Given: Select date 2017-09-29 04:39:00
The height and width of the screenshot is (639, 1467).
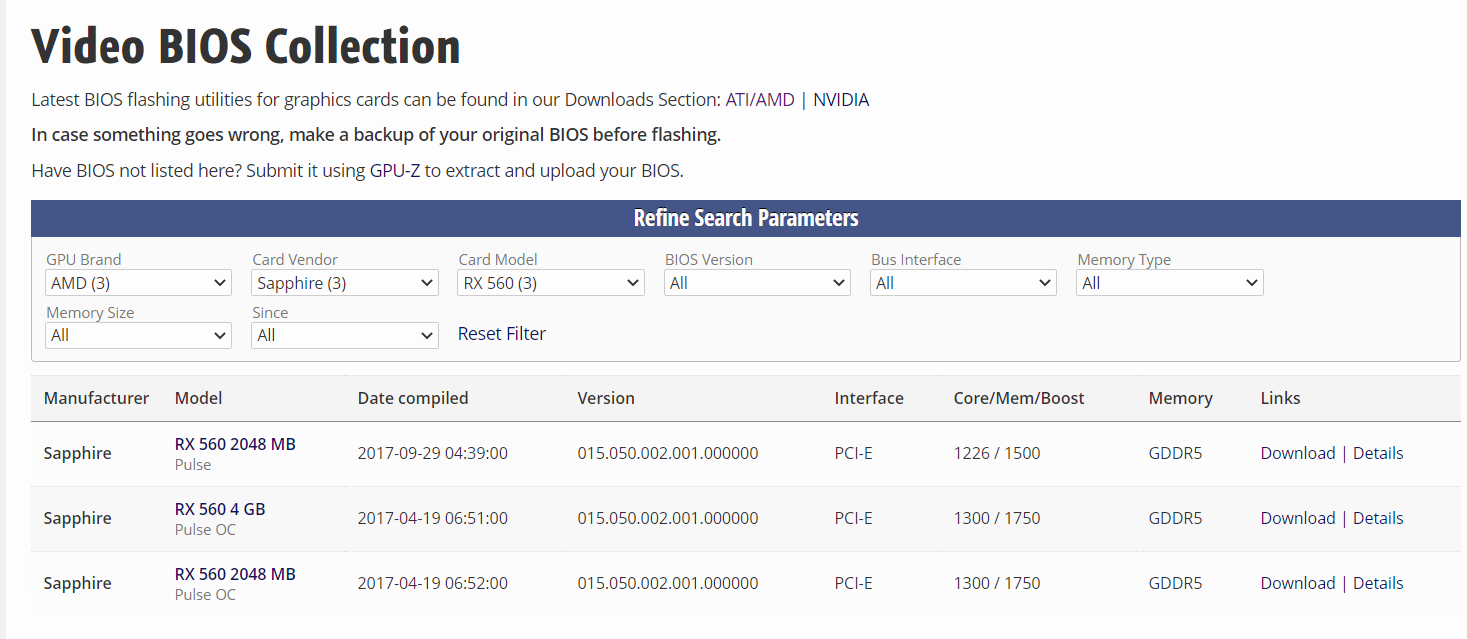Looking at the screenshot, I should [433, 453].
